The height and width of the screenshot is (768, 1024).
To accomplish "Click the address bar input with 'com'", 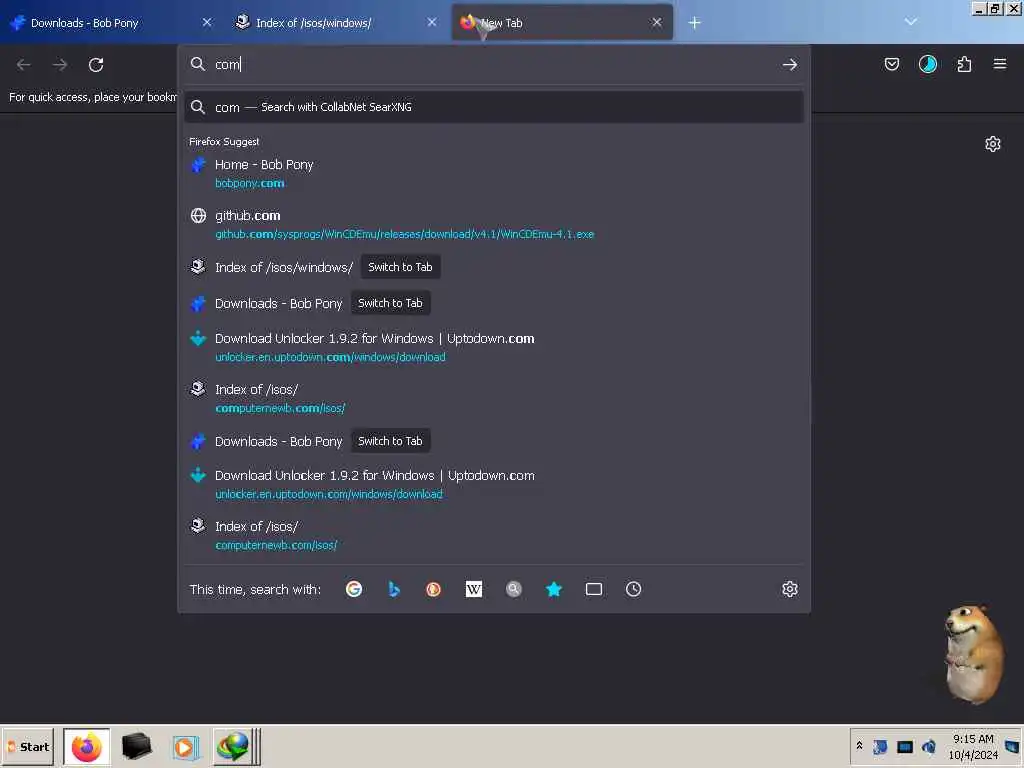I will (493, 64).
